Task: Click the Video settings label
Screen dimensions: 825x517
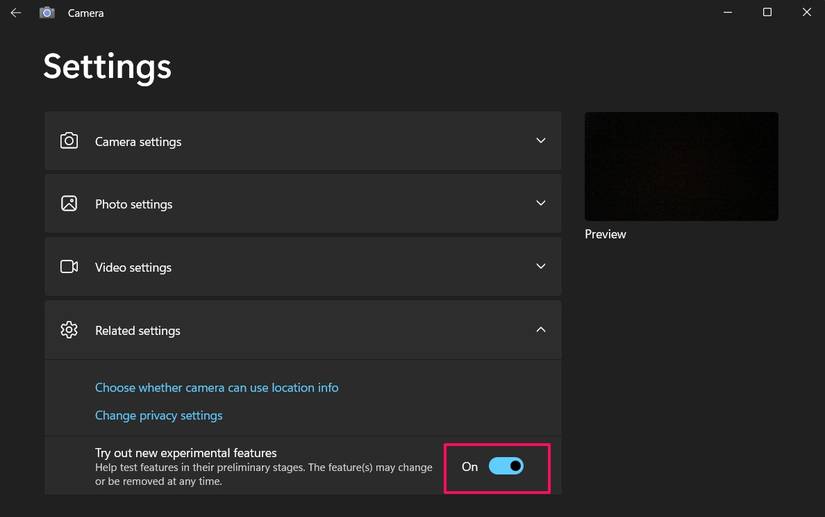Action: [133, 268]
